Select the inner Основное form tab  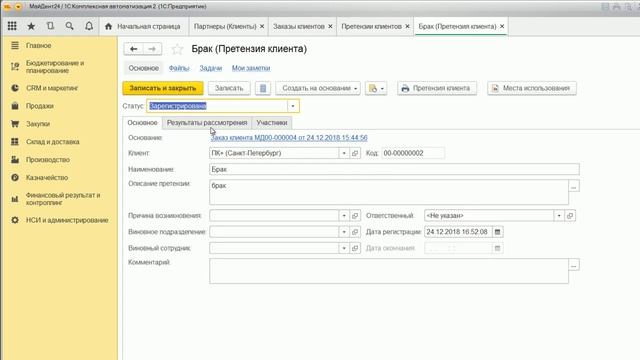142,122
